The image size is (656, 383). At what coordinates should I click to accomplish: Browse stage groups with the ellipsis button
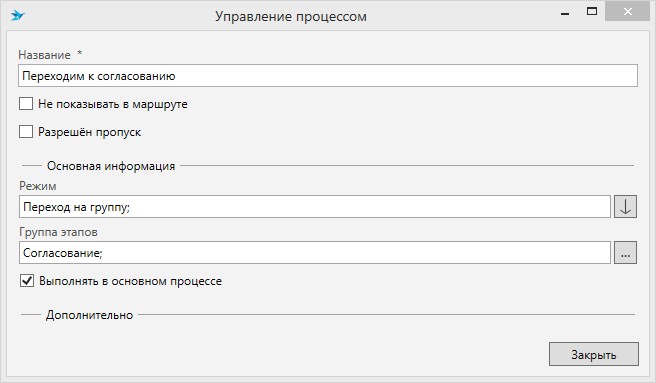coord(625,252)
